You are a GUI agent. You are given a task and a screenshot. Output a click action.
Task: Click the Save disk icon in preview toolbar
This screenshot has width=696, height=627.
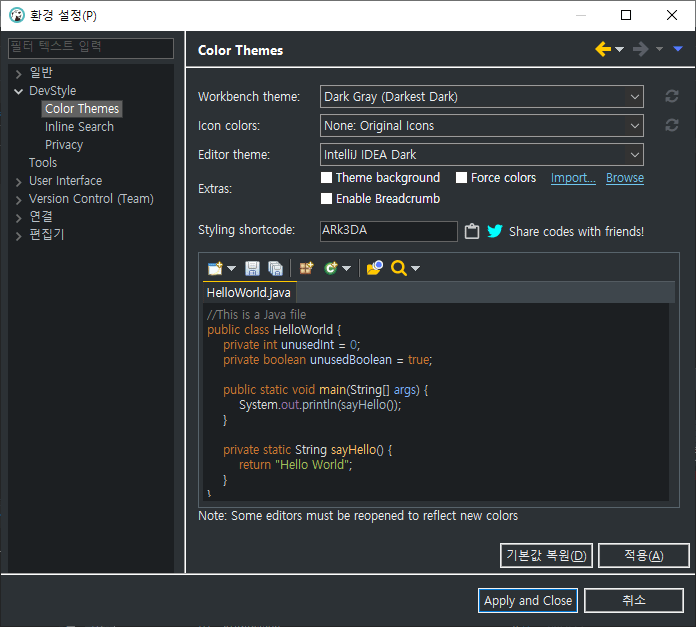tap(252, 268)
